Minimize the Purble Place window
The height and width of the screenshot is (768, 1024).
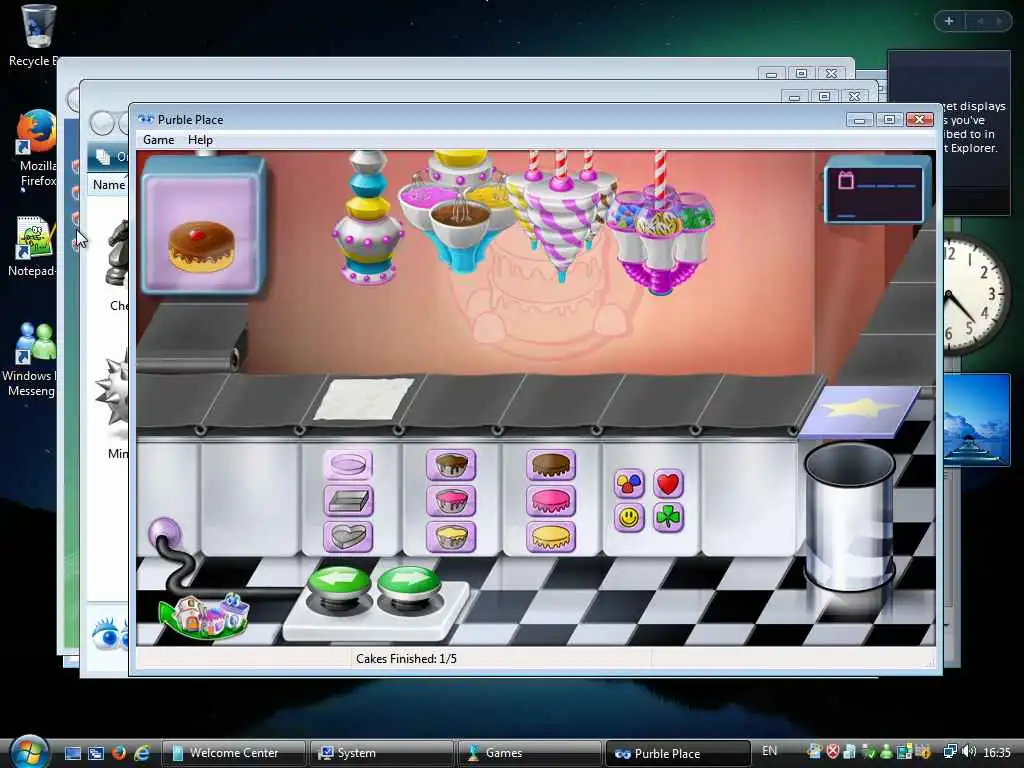(x=859, y=120)
